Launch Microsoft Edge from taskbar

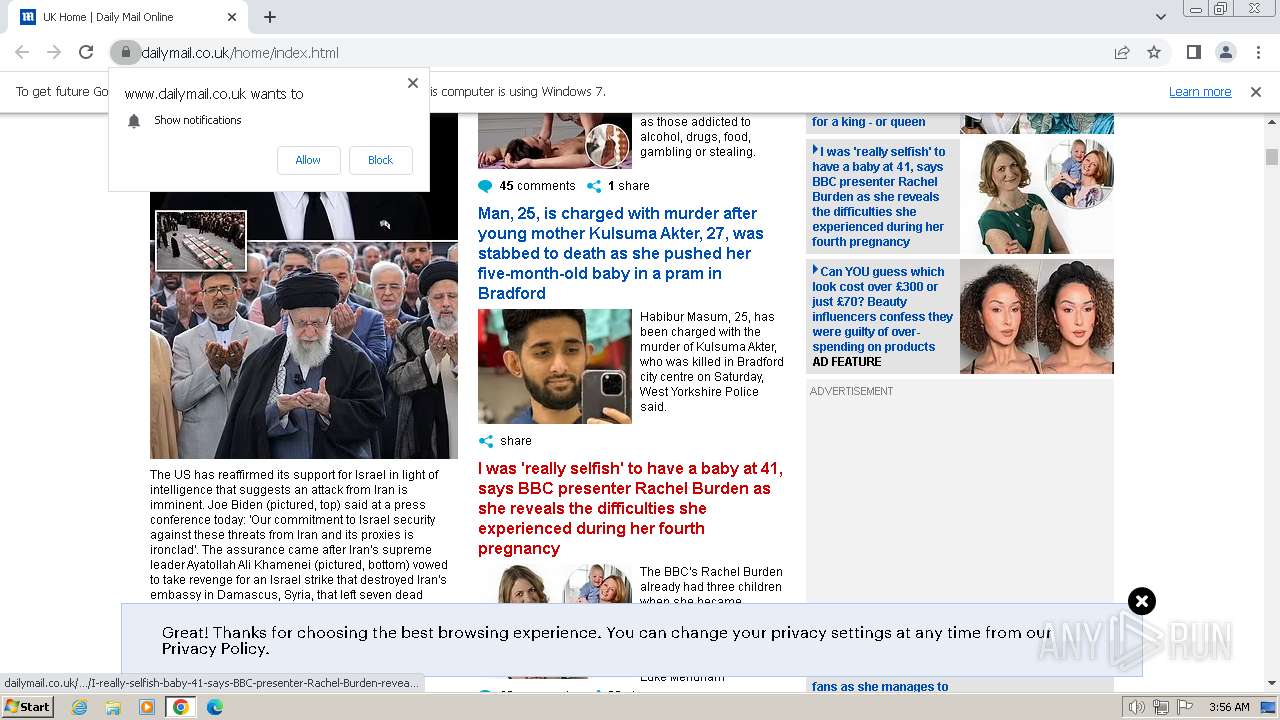pyautogui.click(x=214, y=707)
